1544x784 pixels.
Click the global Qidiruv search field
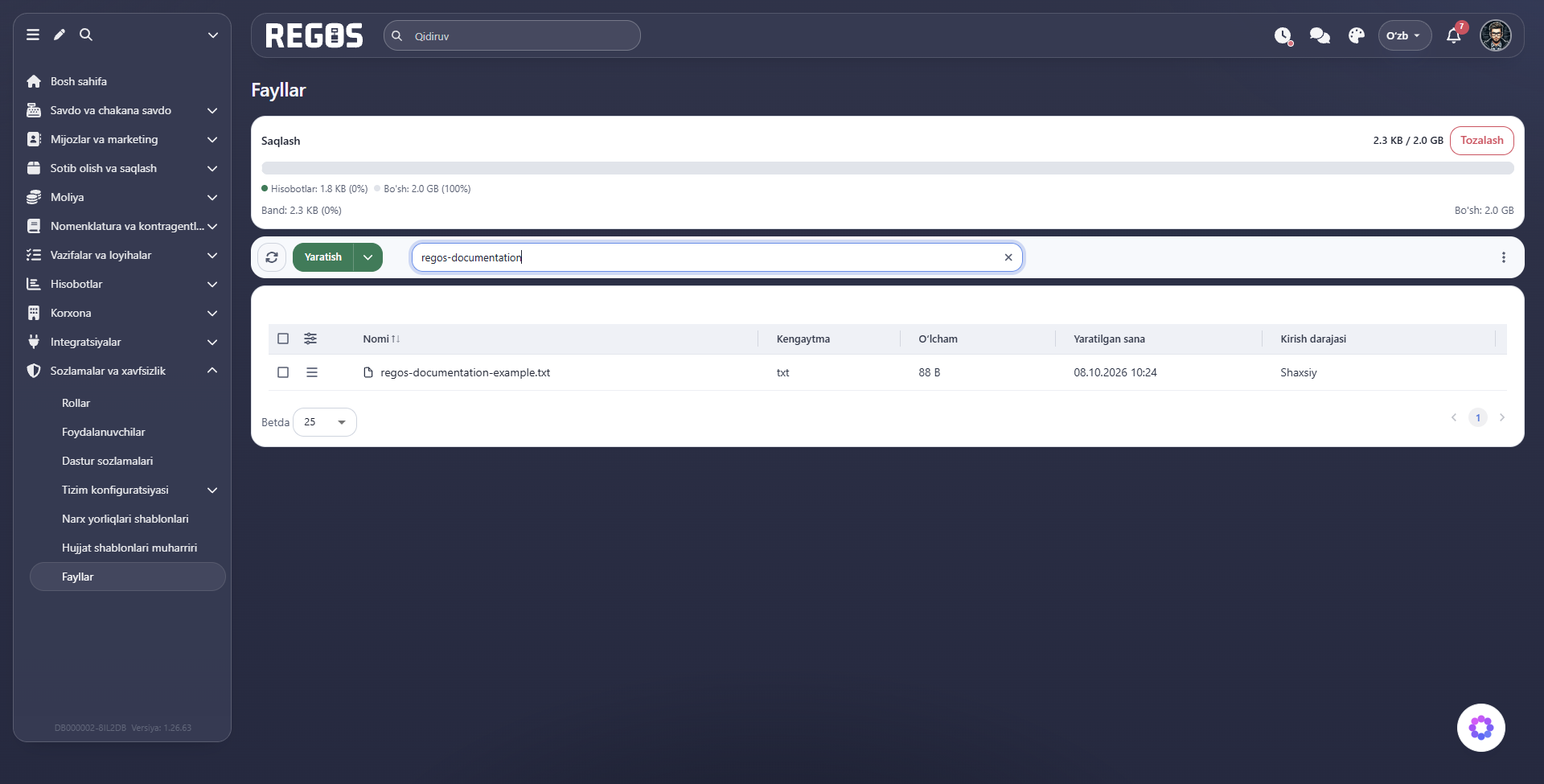pos(512,35)
